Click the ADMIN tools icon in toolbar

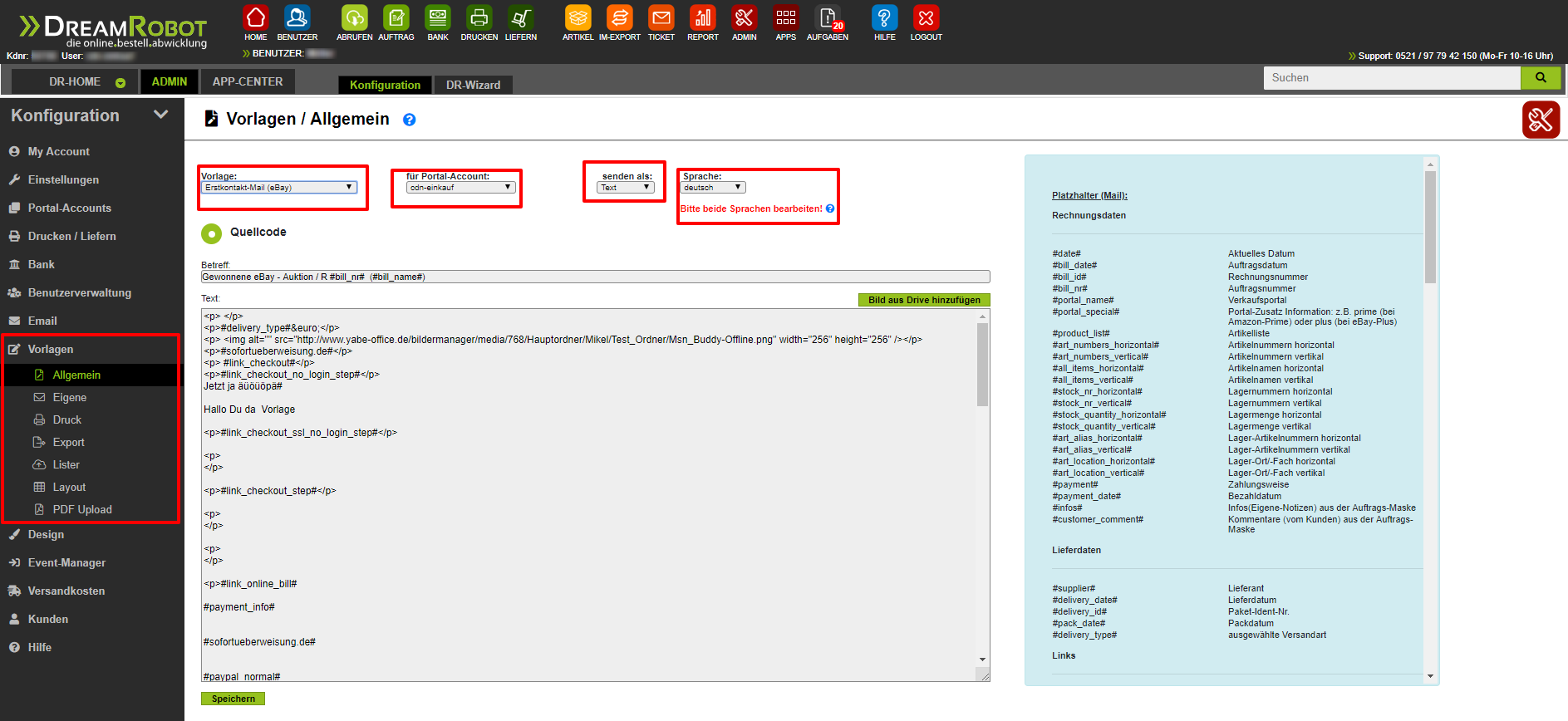745,17
